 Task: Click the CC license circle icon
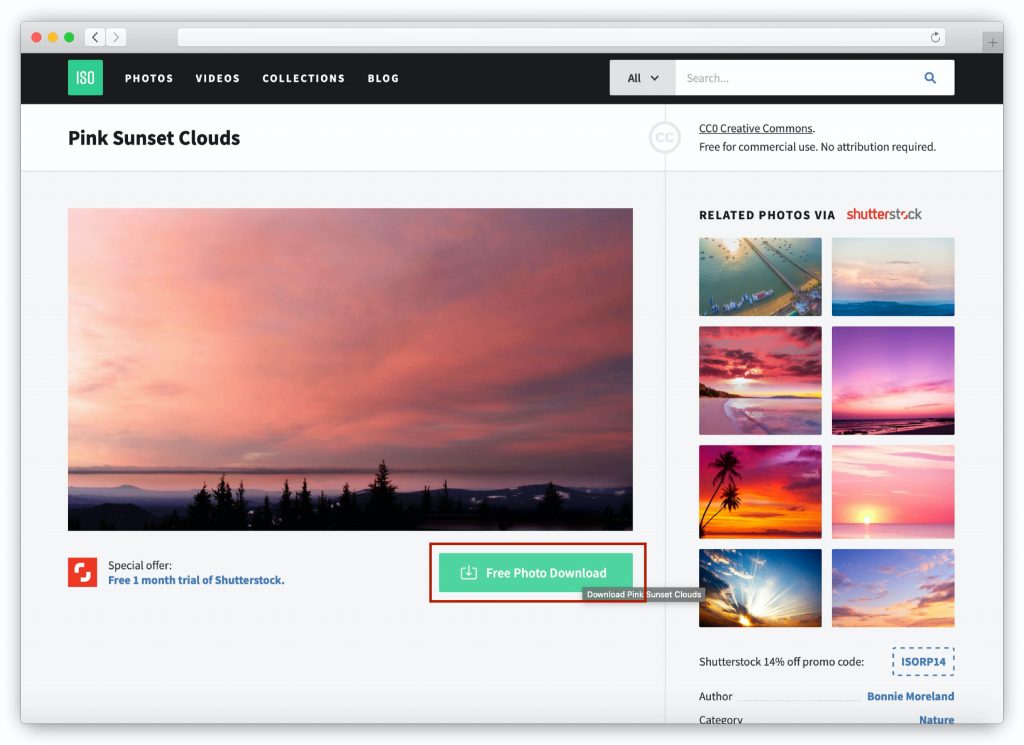pyautogui.click(x=665, y=138)
